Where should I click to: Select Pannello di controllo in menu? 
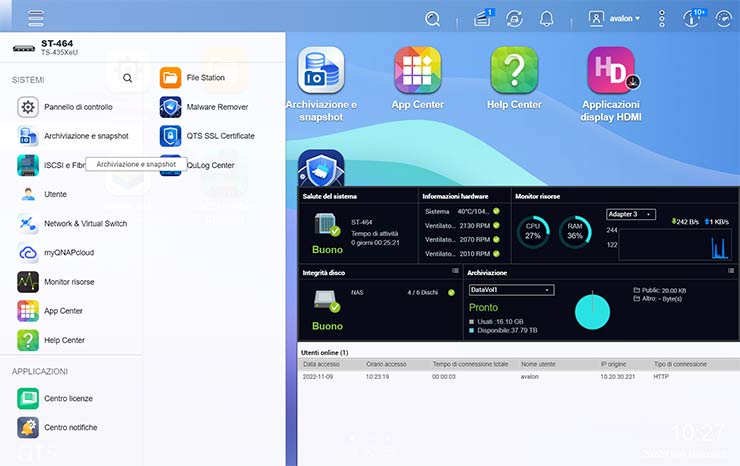click(78, 107)
